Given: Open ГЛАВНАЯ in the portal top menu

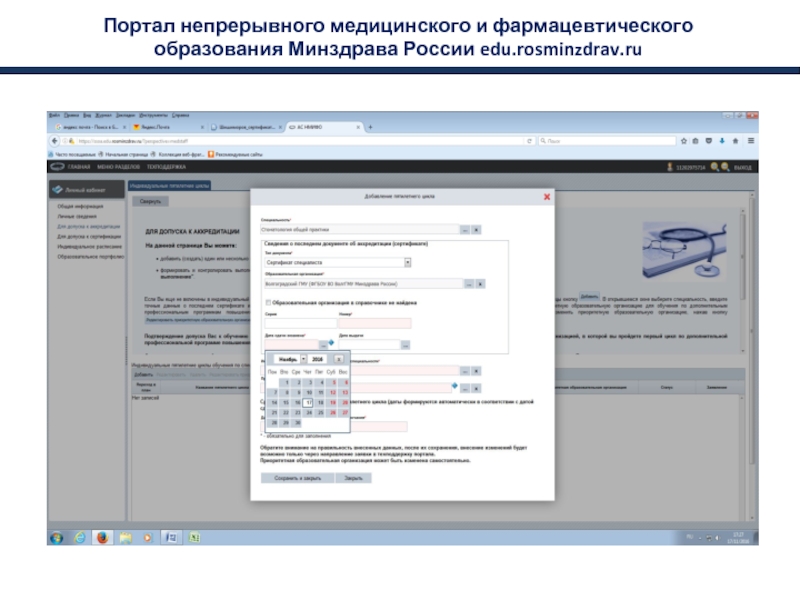Looking at the screenshot, I should (79, 167).
